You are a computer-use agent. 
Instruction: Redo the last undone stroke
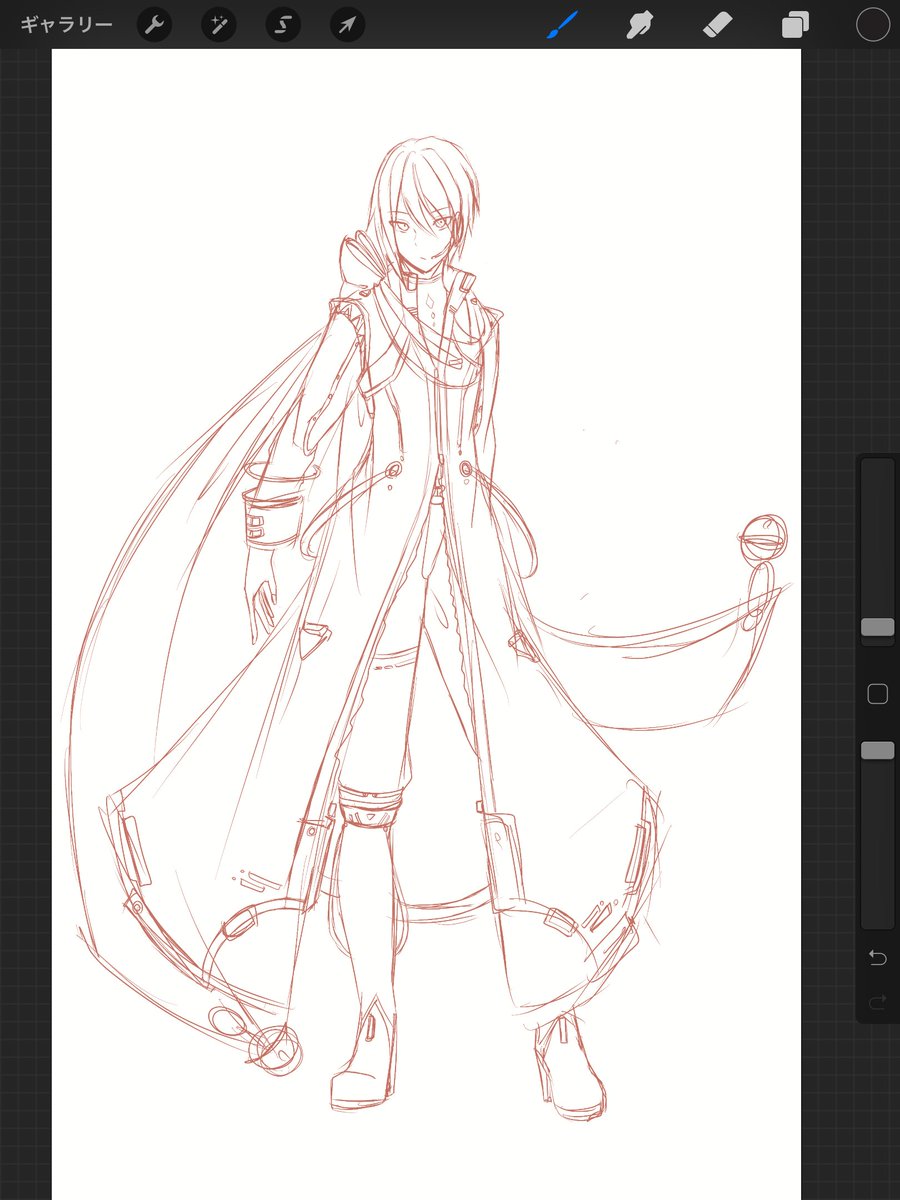877,1003
